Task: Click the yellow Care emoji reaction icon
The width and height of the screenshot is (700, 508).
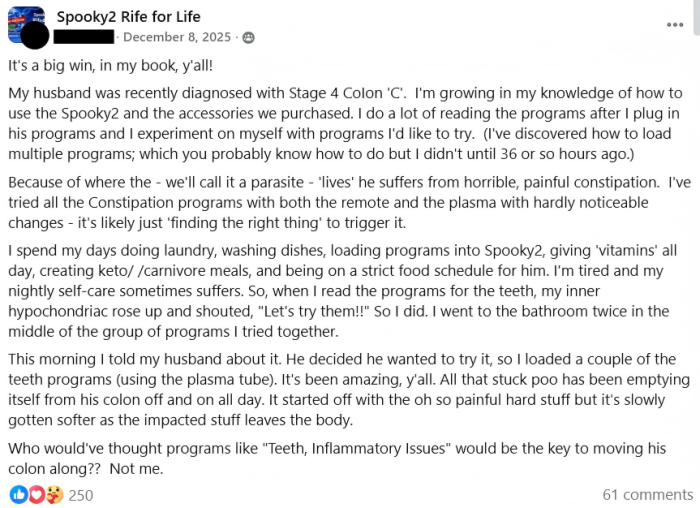Action: click(x=52, y=494)
